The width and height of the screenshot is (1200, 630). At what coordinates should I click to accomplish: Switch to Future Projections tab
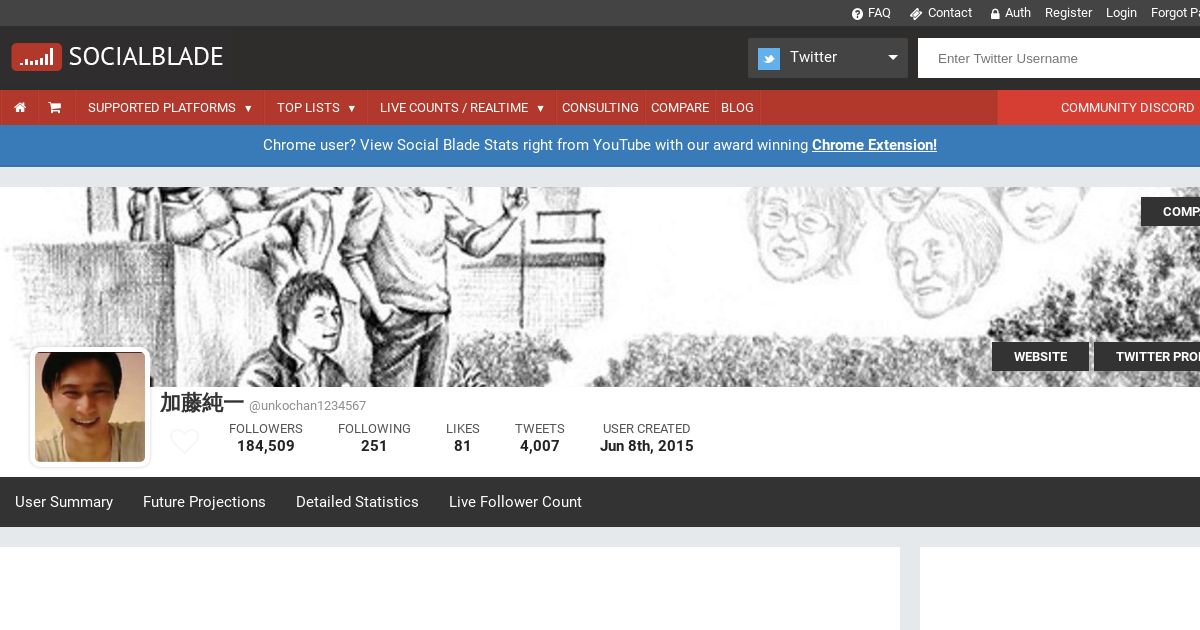[x=204, y=502]
